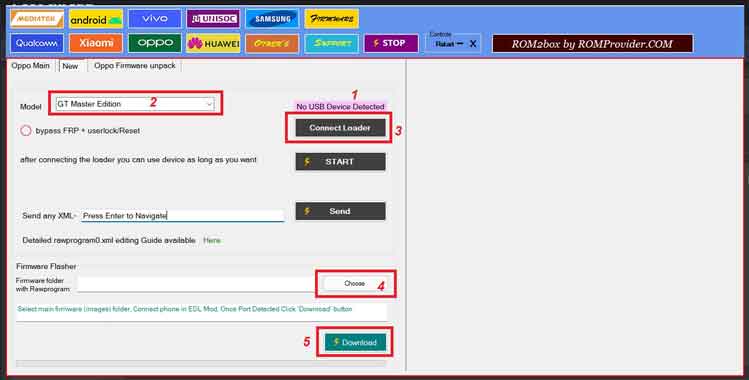Screen dimensions: 749x380
Task: Select the Oppo brand section
Action: tap(155, 43)
